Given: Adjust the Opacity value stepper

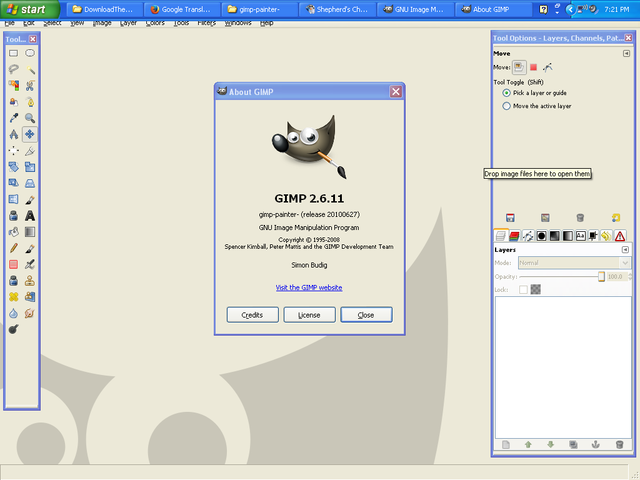Looking at the screenshot, I should point(630,277).
